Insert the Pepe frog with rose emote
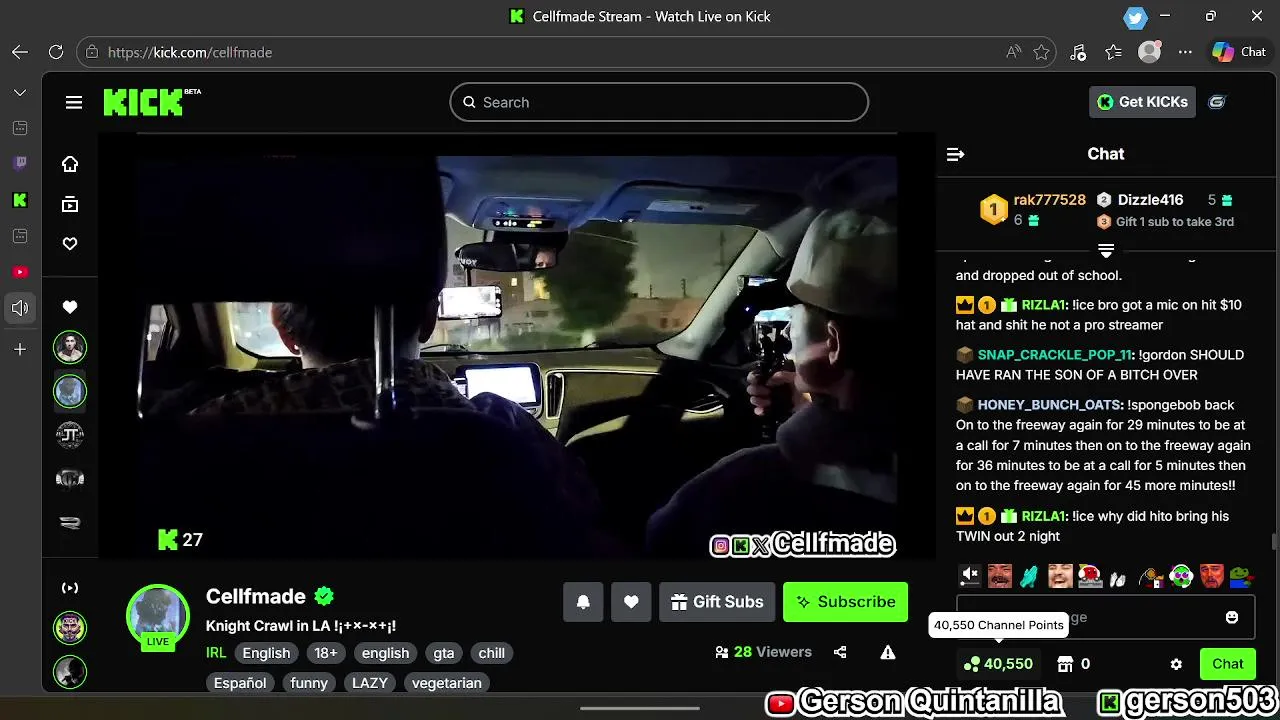 (x=1241, y=576)
